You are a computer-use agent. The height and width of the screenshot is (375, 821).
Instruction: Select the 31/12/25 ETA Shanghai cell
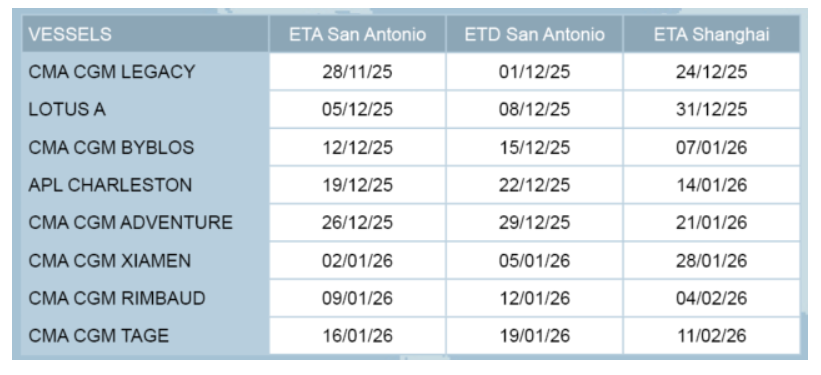[x=711, y=109]
